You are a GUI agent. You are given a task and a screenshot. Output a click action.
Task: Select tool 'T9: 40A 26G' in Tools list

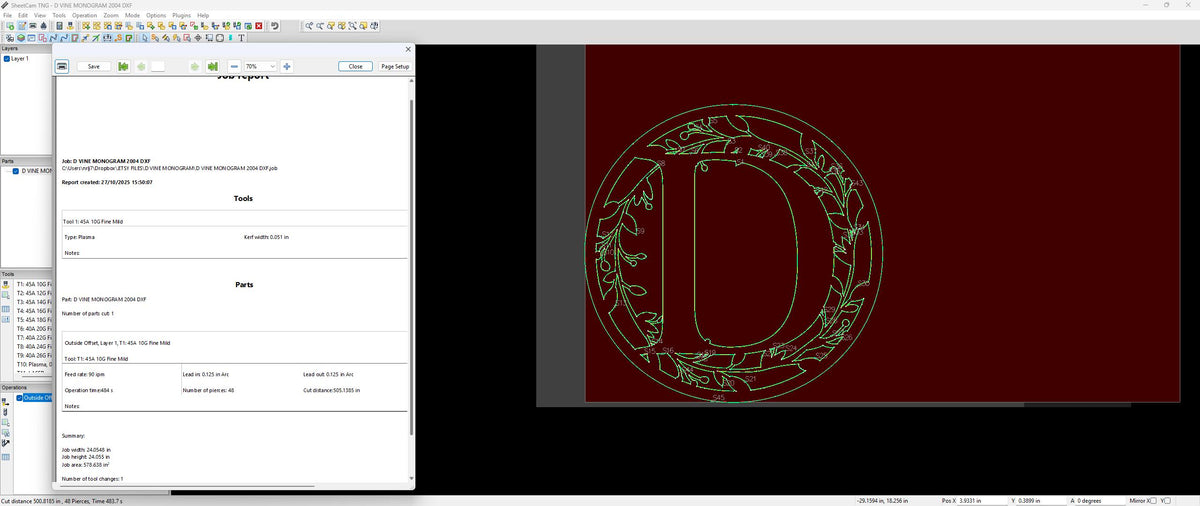tap(34, 355)
